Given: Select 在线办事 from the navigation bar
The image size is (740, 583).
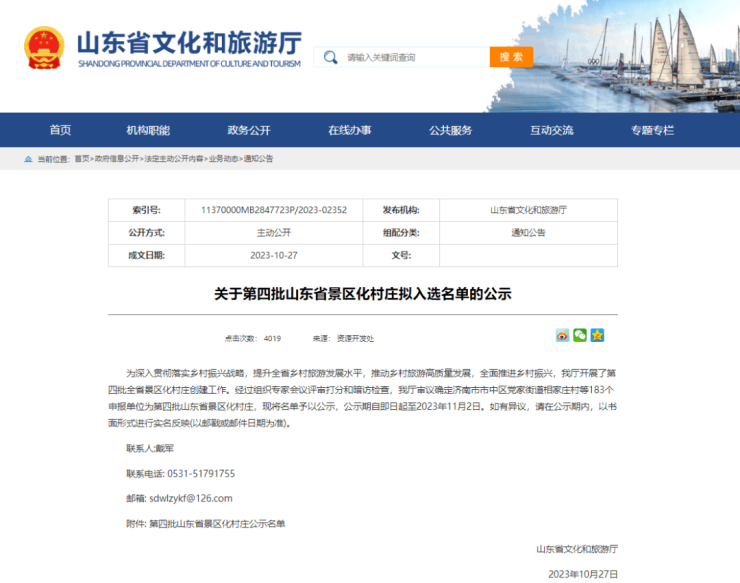Looking at the screenshot, I should point(349,130).
